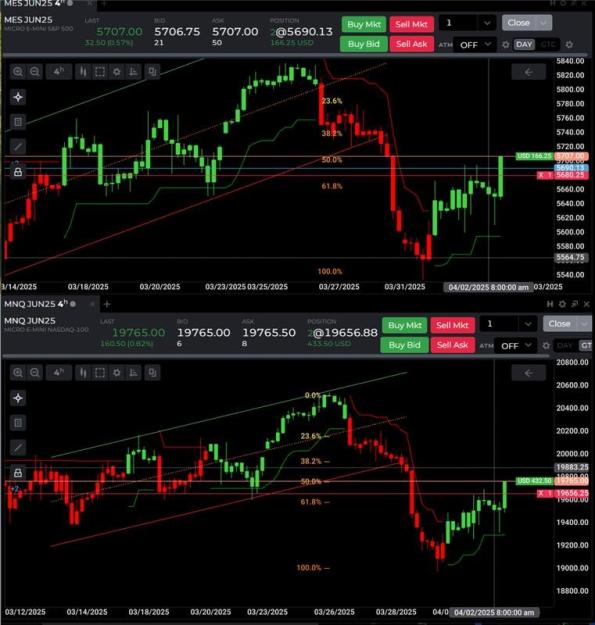595x625 pixels.
Task: Toggle lock icon on MES chart sidebar
Action: pos(18,172)
